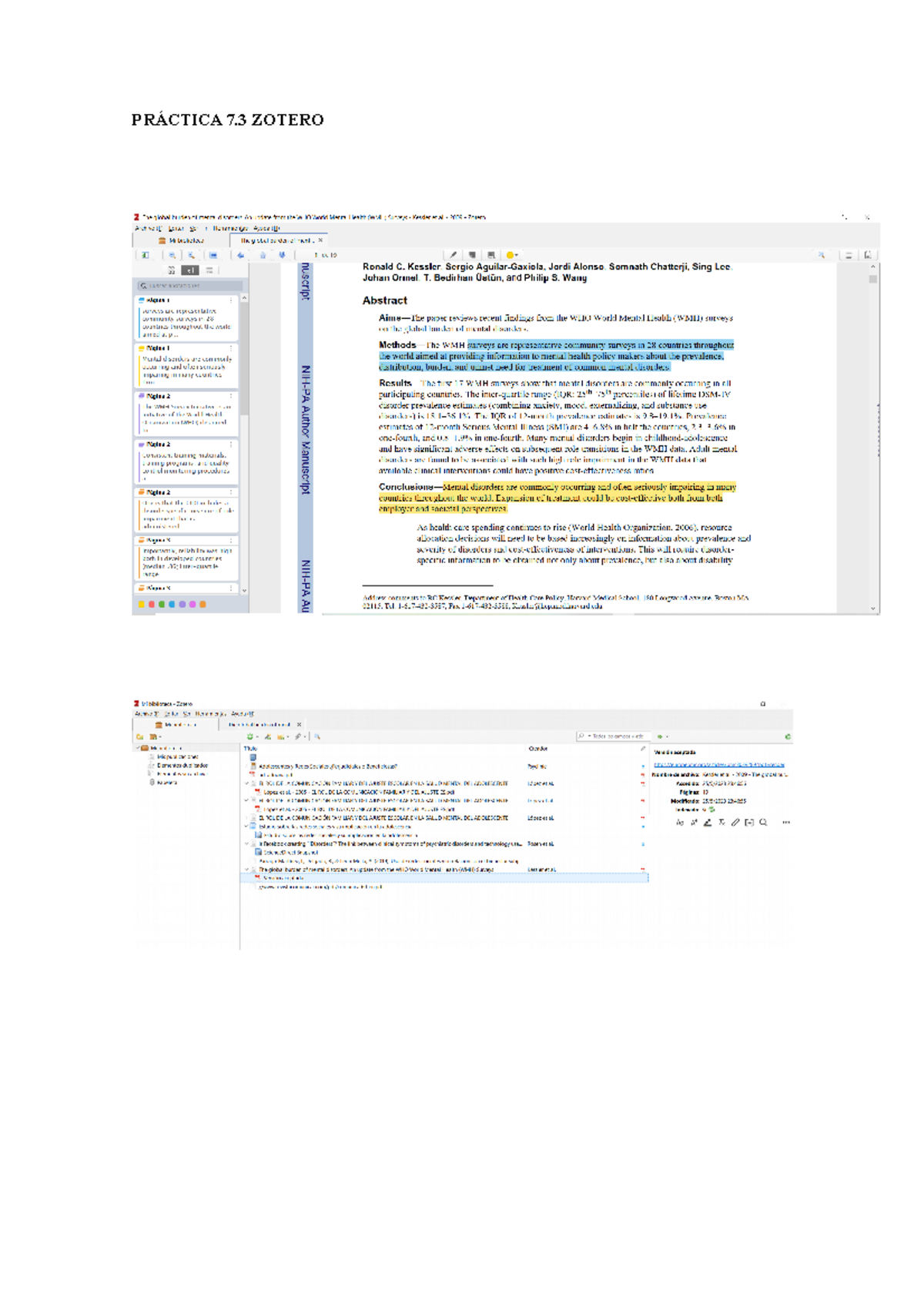The height and width of the screenshot is (1308, 924).
Task: Filter annotations by orange color dot
Action: (x=203, y=605)
